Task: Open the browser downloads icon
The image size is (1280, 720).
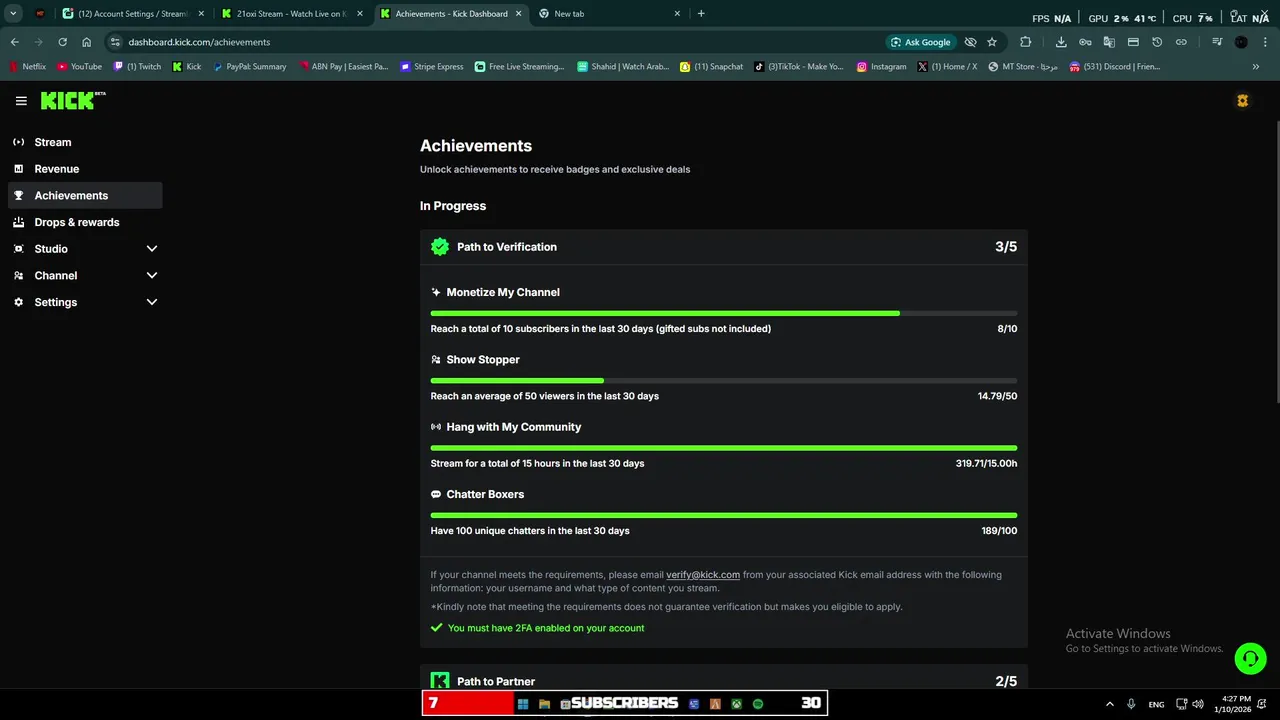Action: (1061, 42)
